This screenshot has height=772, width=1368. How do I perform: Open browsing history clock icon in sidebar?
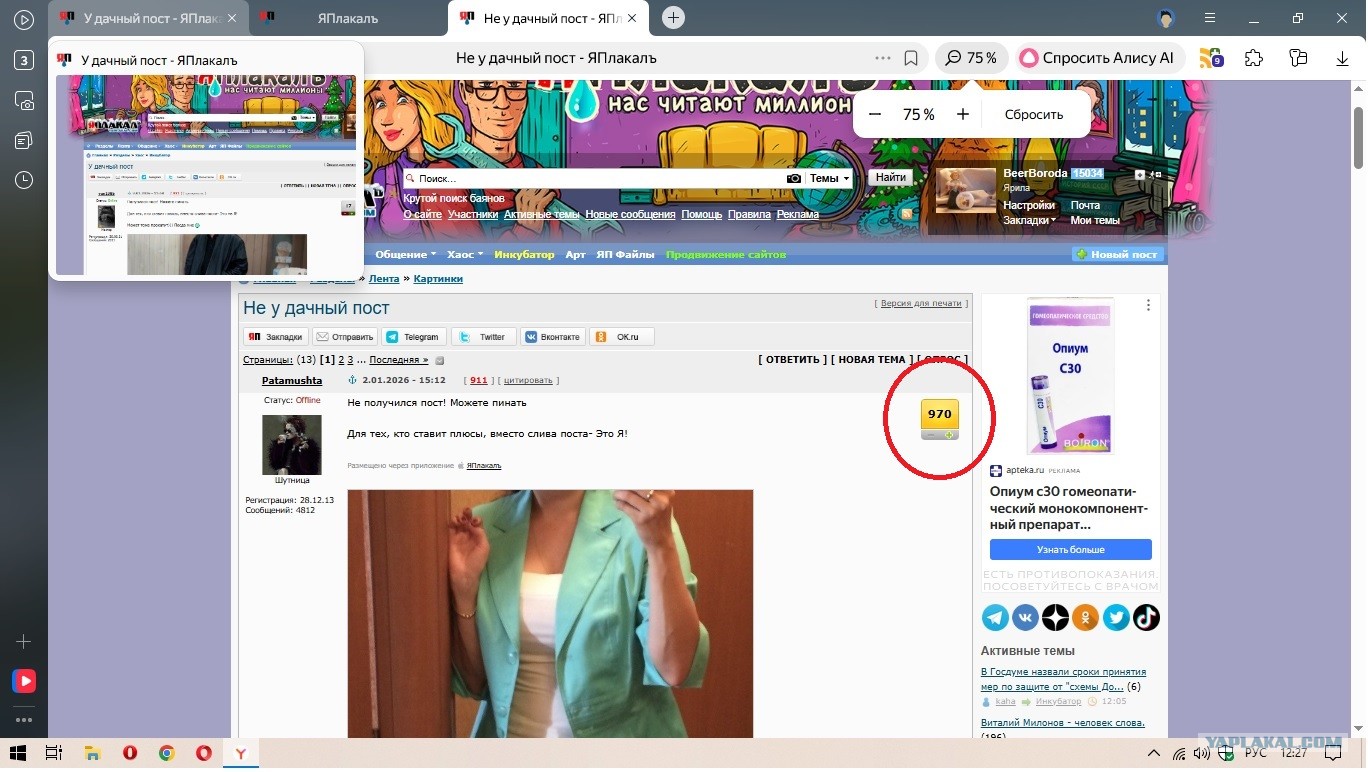coord(24,180)
